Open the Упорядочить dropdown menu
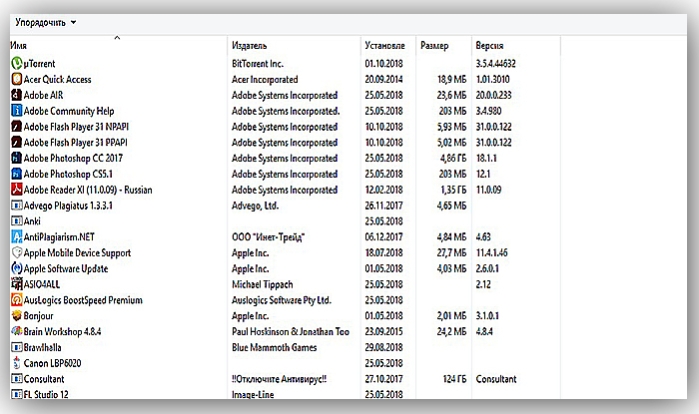The width and height of the screenshot is (699, 414). pyautogui.click(x=45, y=22)
